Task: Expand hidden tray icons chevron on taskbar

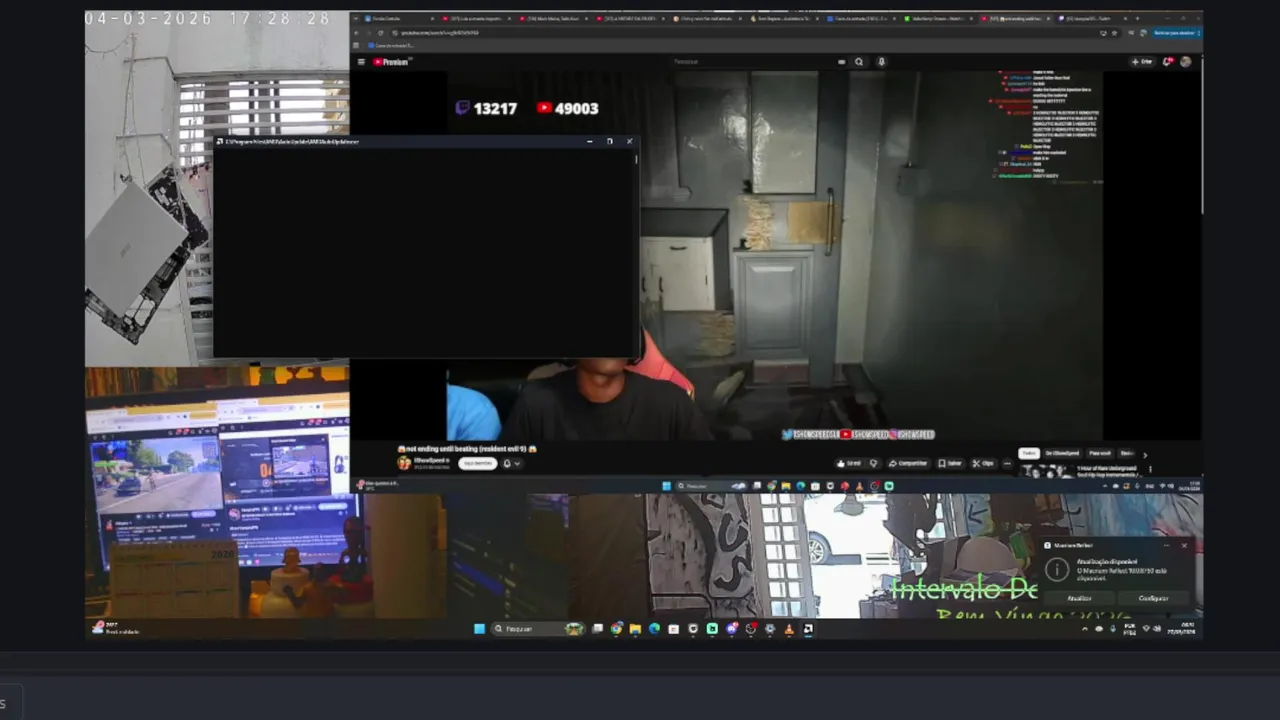Action: pyautogui.click(x=1085, y=628)
